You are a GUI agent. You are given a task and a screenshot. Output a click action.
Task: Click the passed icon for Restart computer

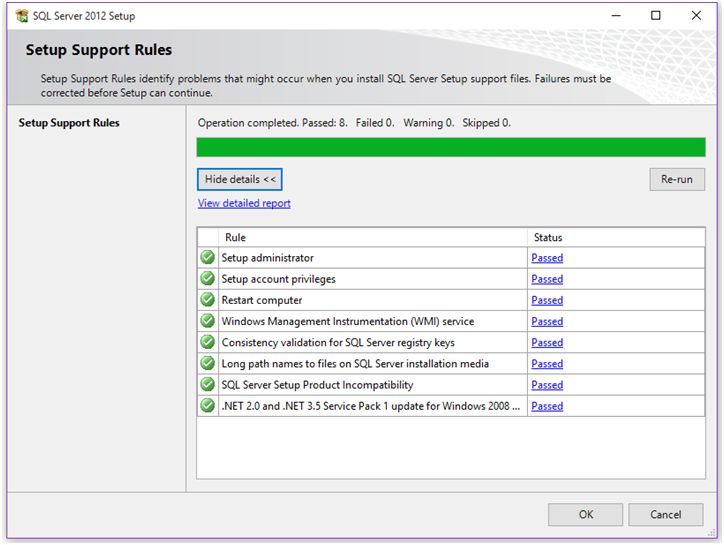point(208,300)
